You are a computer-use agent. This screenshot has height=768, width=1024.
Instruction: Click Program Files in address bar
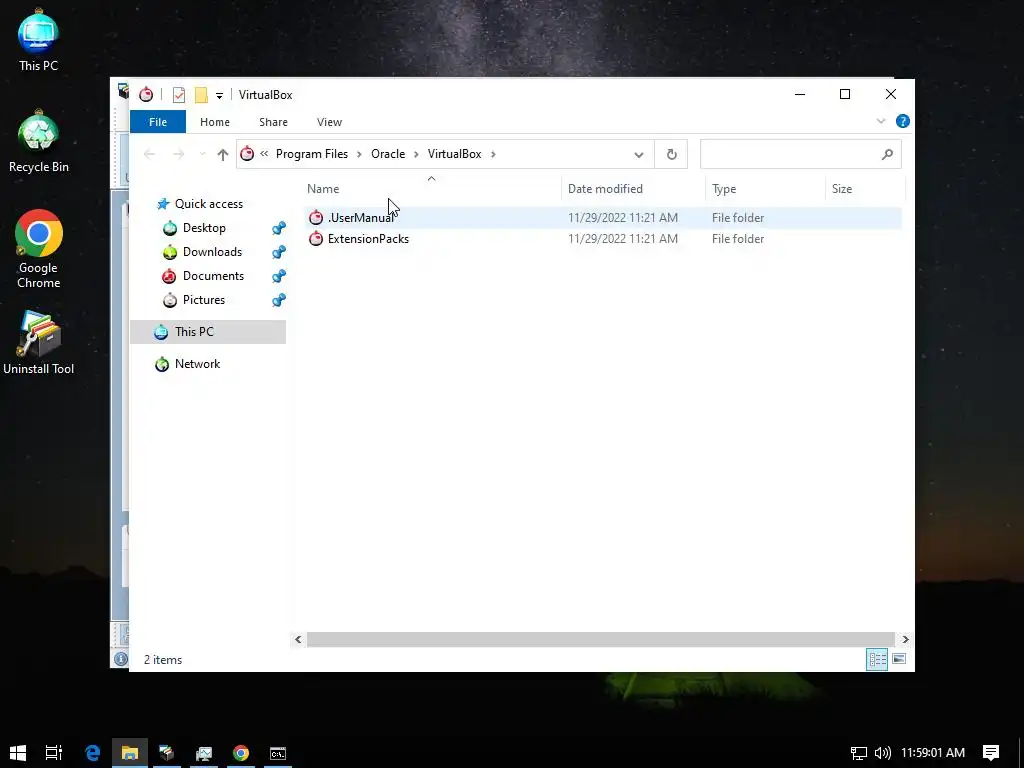coord(312,154)
